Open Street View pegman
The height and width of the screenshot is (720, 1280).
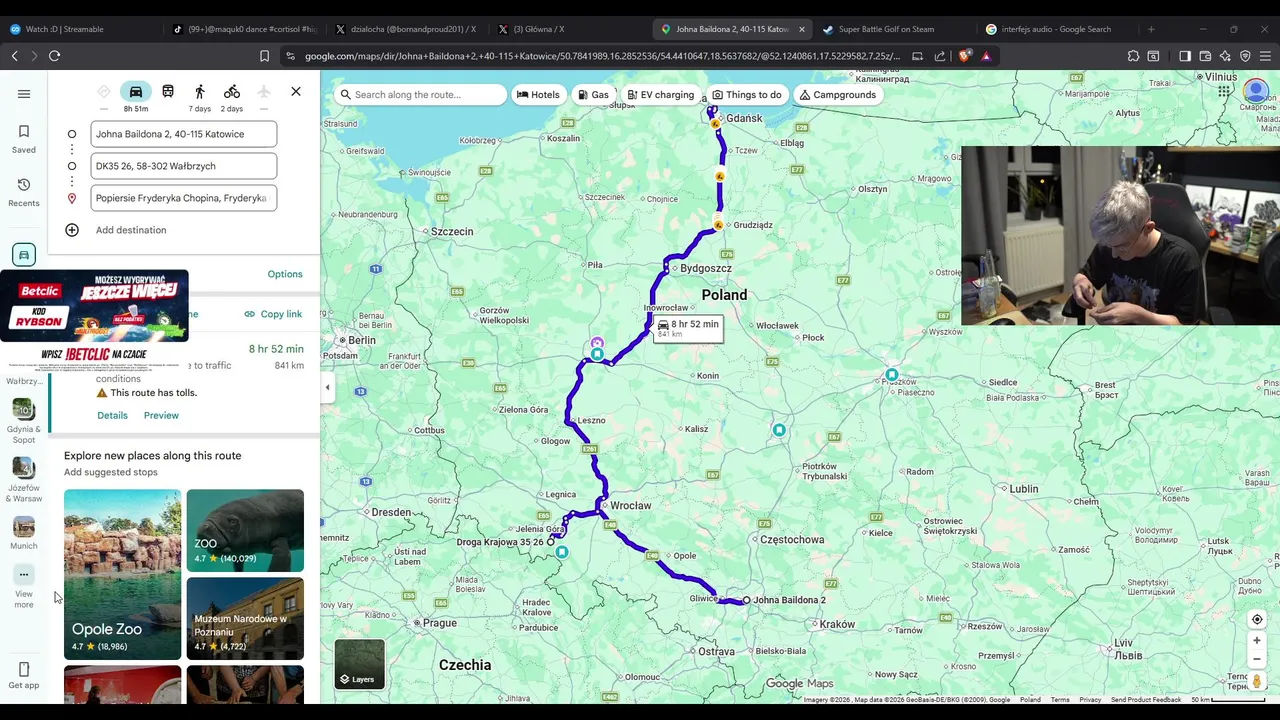[x=1257, y=681]
